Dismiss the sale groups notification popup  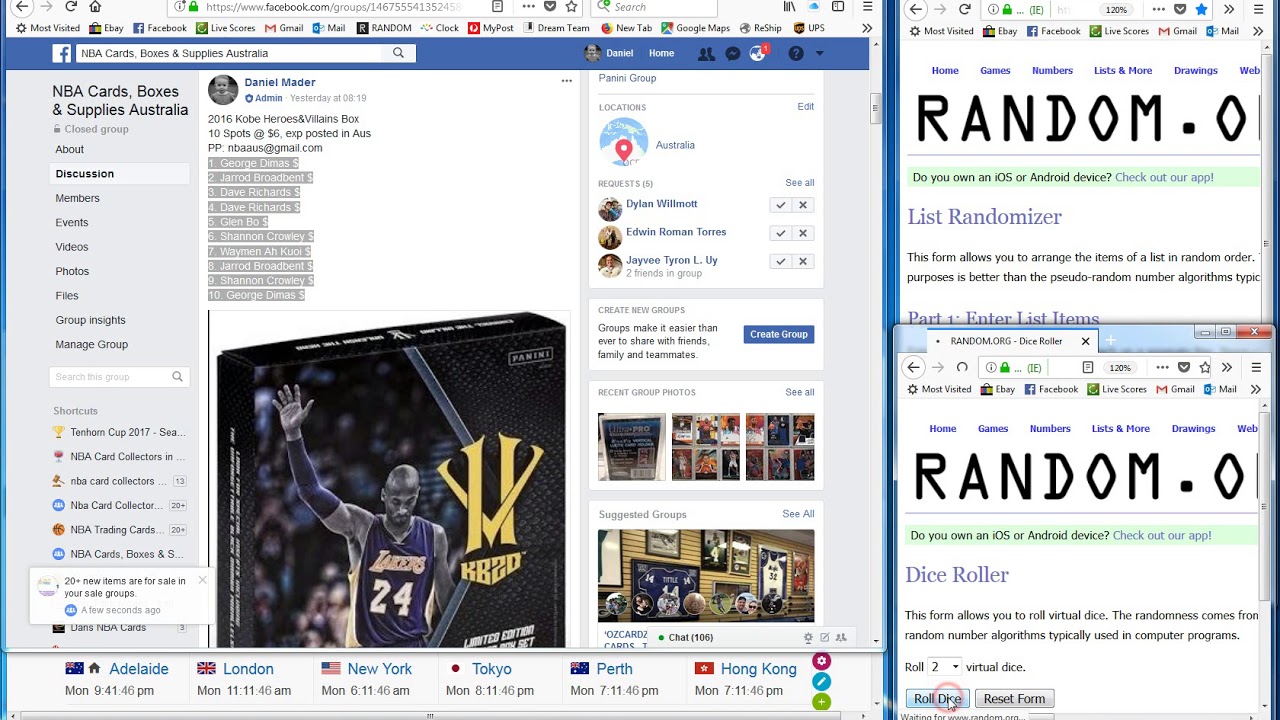pyautogui.click(x=202, y=580)
